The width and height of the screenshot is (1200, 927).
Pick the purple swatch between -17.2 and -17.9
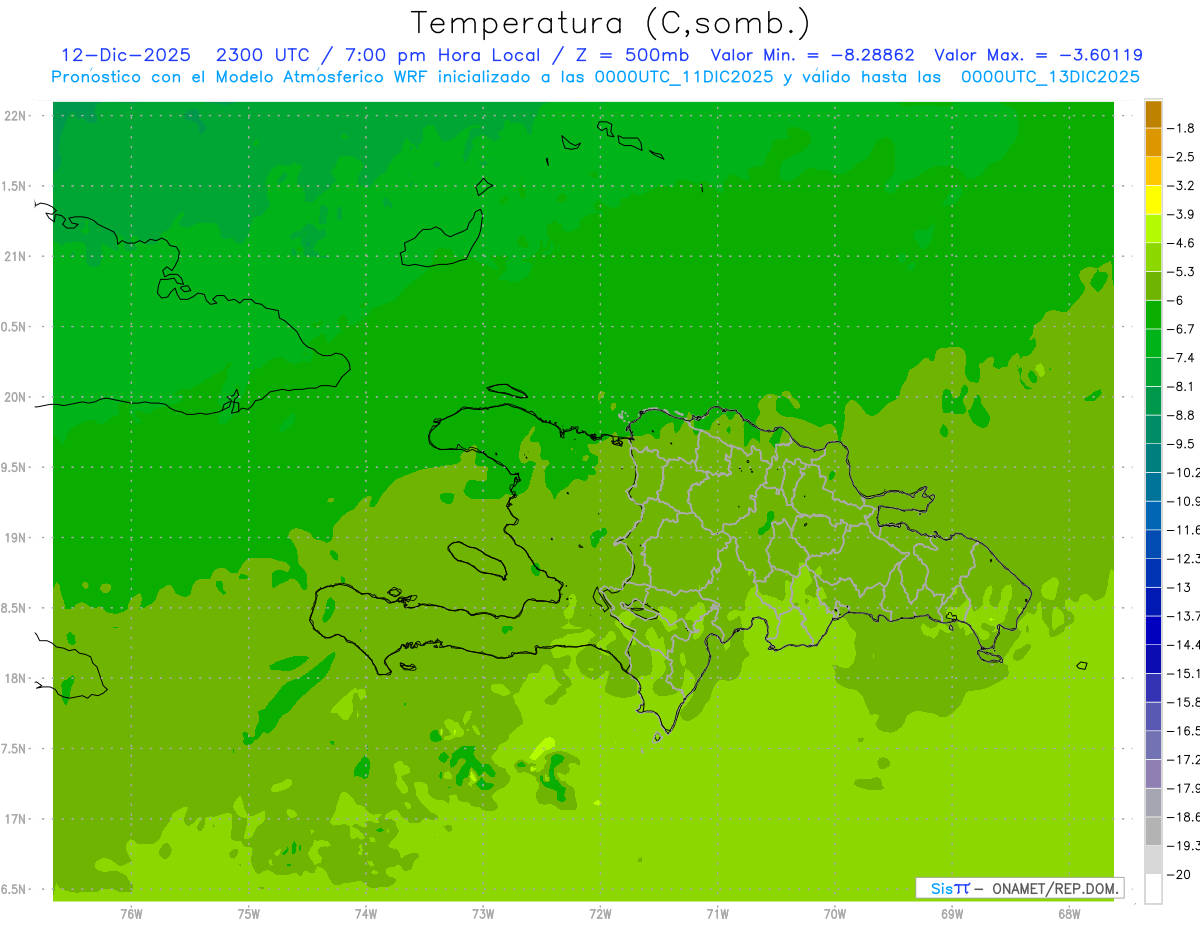(1153, 774)
